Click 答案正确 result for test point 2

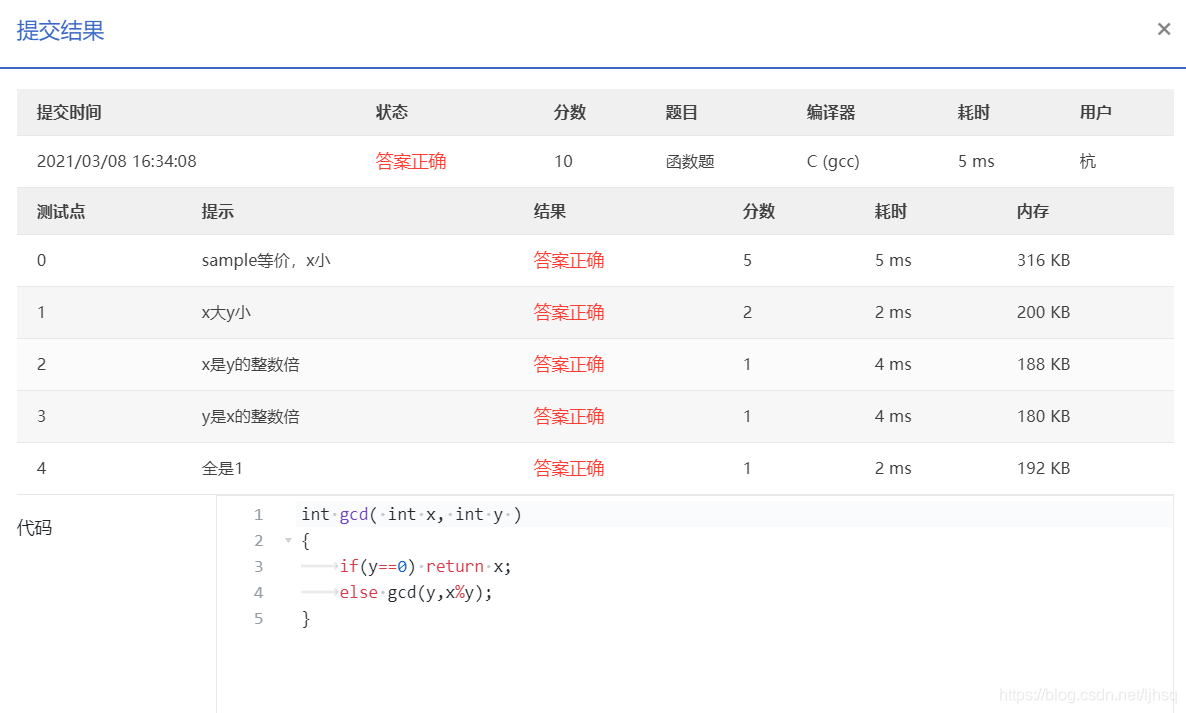(569, 364)
